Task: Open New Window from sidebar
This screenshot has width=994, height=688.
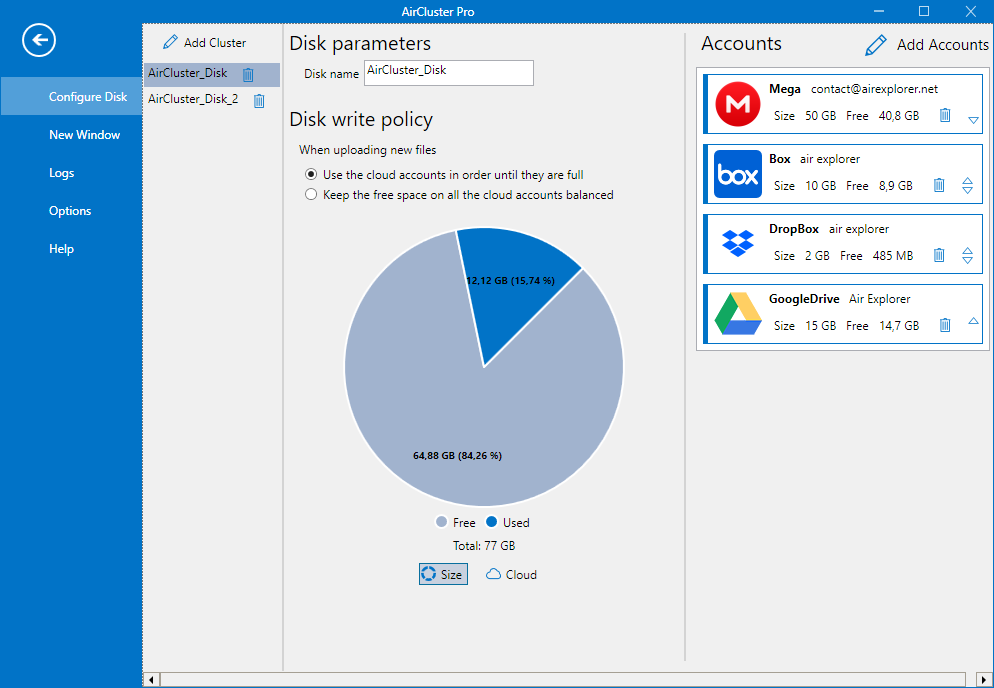Action: point(84,134)
